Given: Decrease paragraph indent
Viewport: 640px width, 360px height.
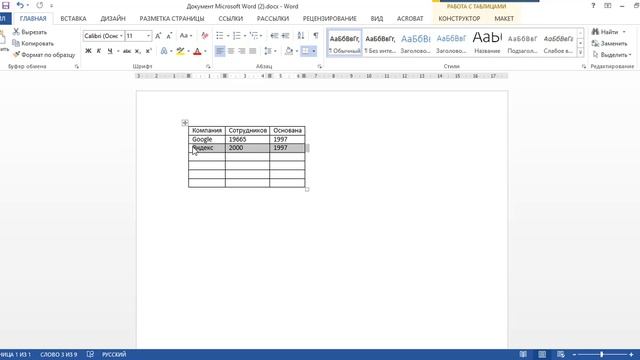Looking at the screenshot, I should click(x=274, y=36).
